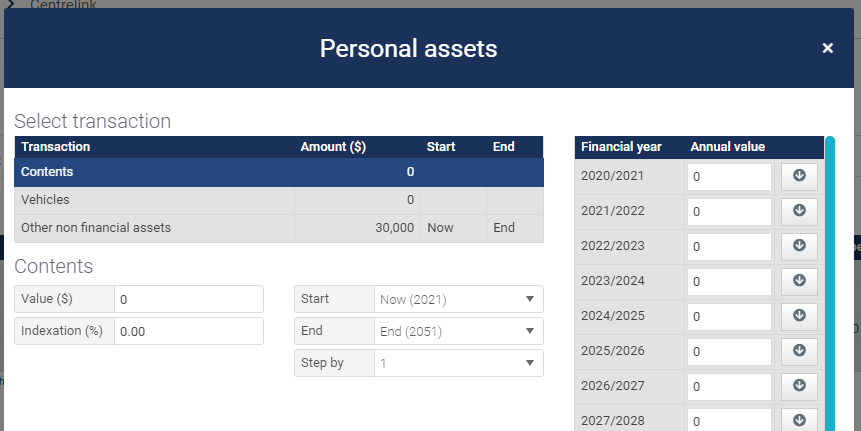Screen dimensions: 861x431
Task: Open the End year dropdown
Action: 459,331
